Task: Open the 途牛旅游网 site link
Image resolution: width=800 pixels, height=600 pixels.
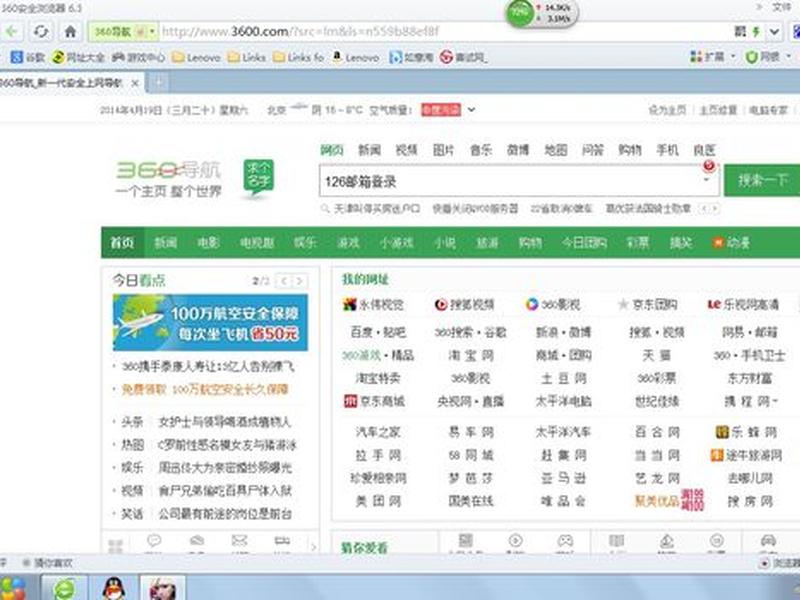Action: [x=747, y=455]
